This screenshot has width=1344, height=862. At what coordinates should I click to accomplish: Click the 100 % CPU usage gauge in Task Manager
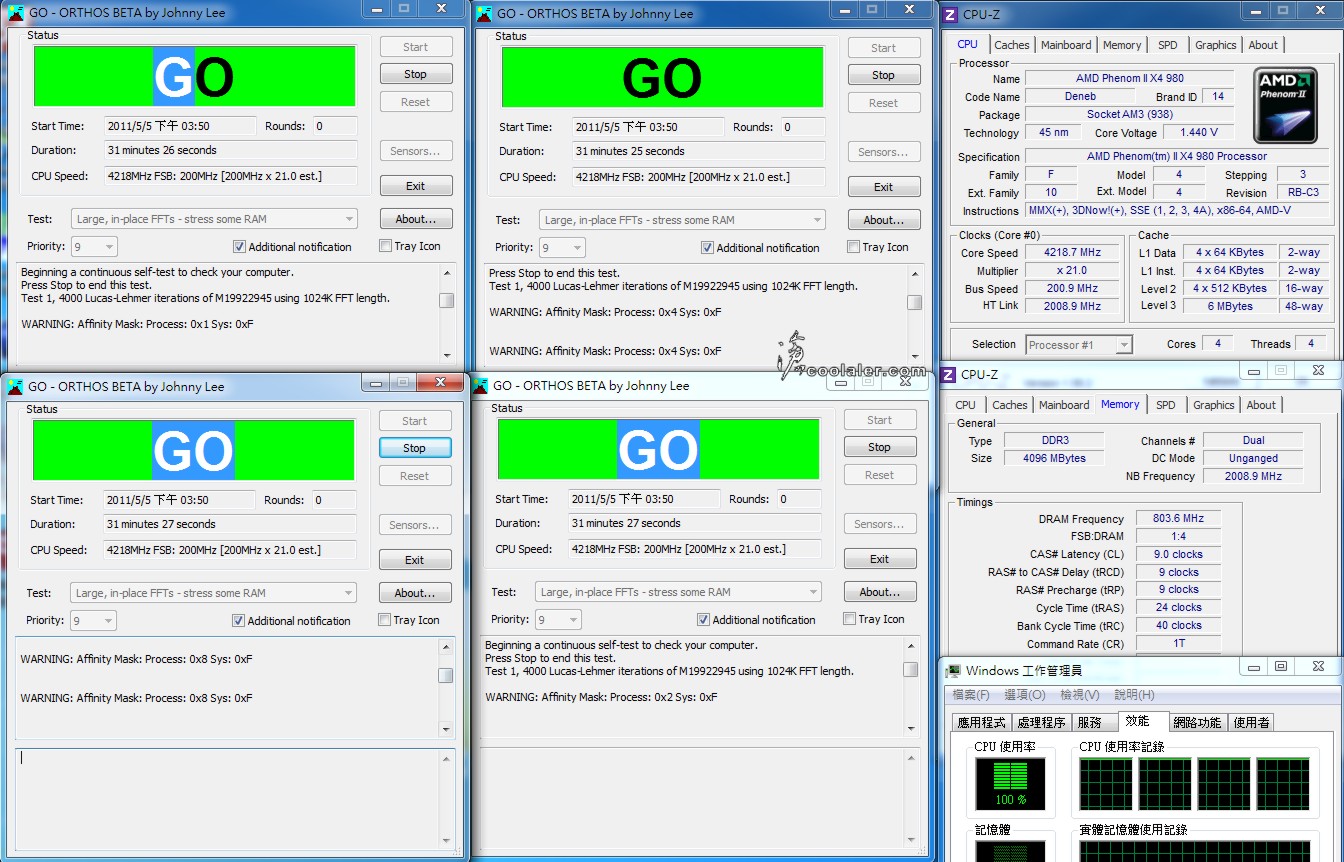[1010, 783]
